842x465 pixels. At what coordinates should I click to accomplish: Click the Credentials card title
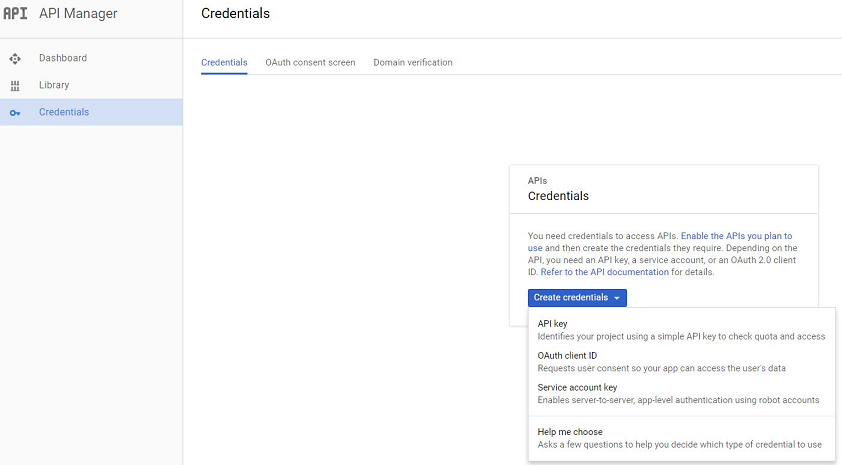click(x=558, y=196)
